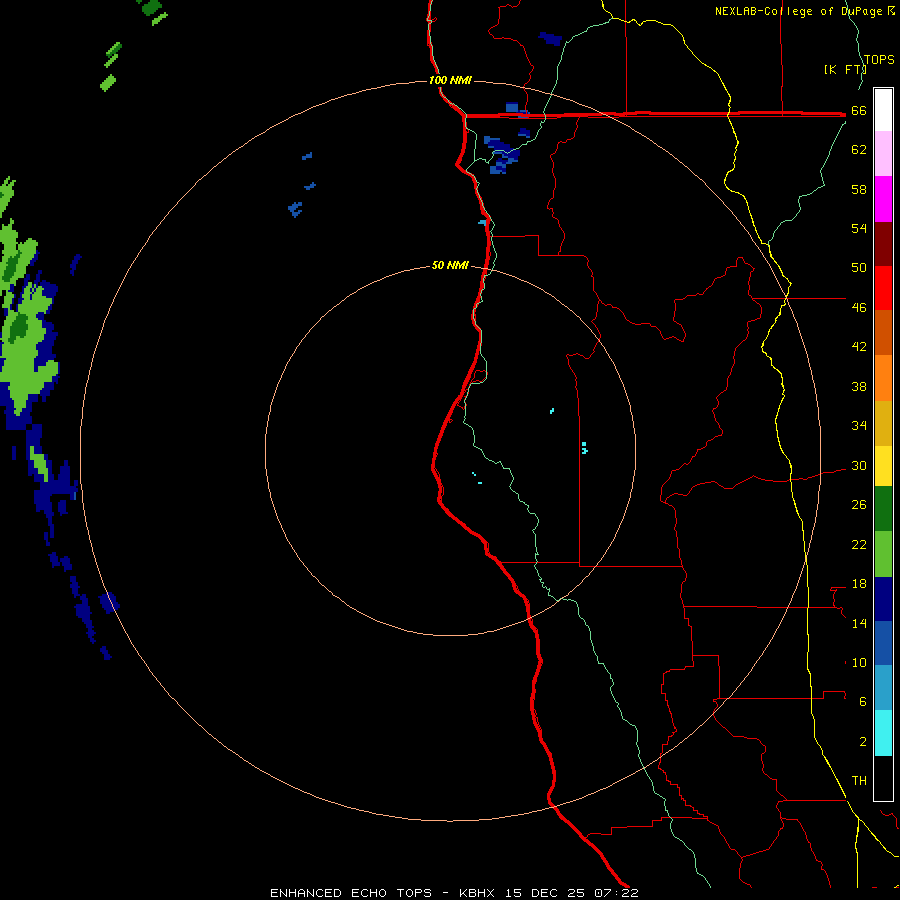This screenshot has height=900, width=900.
Task: Click the "14" legend value
Action: pos(859,623)
